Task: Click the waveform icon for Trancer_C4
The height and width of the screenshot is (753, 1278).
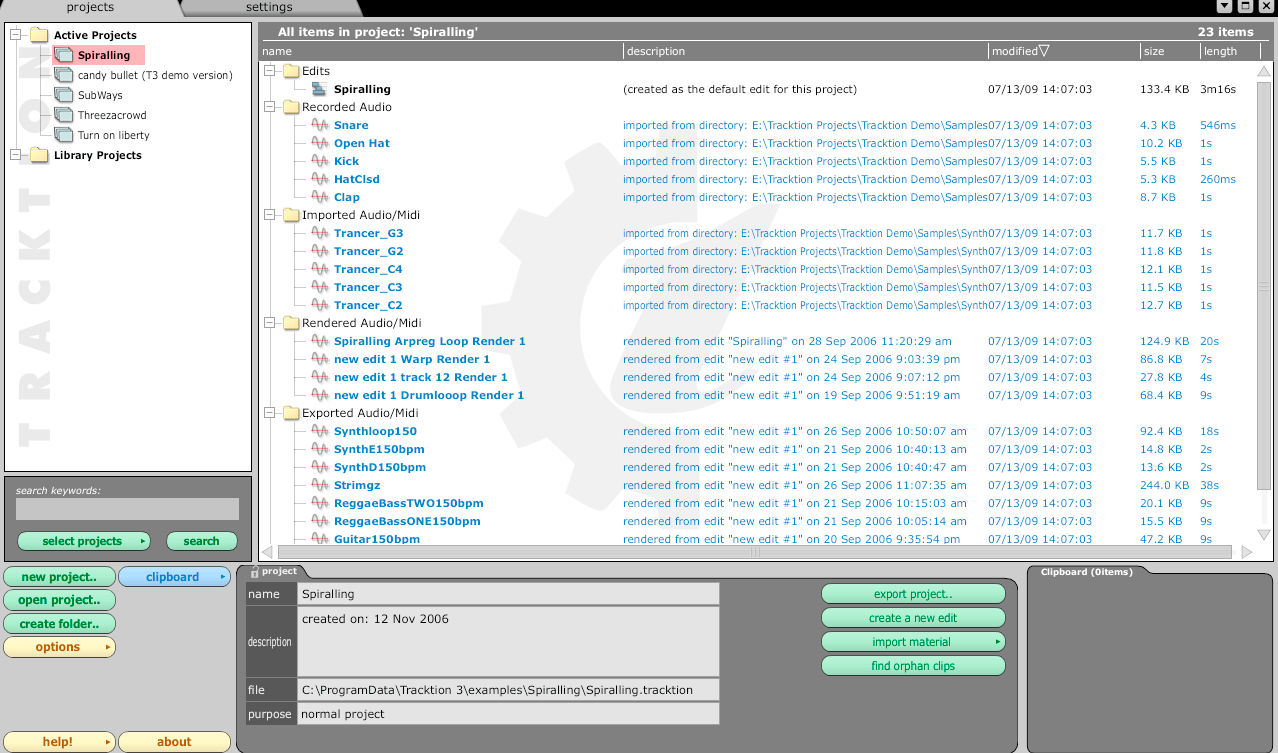Action: (319, 269)
